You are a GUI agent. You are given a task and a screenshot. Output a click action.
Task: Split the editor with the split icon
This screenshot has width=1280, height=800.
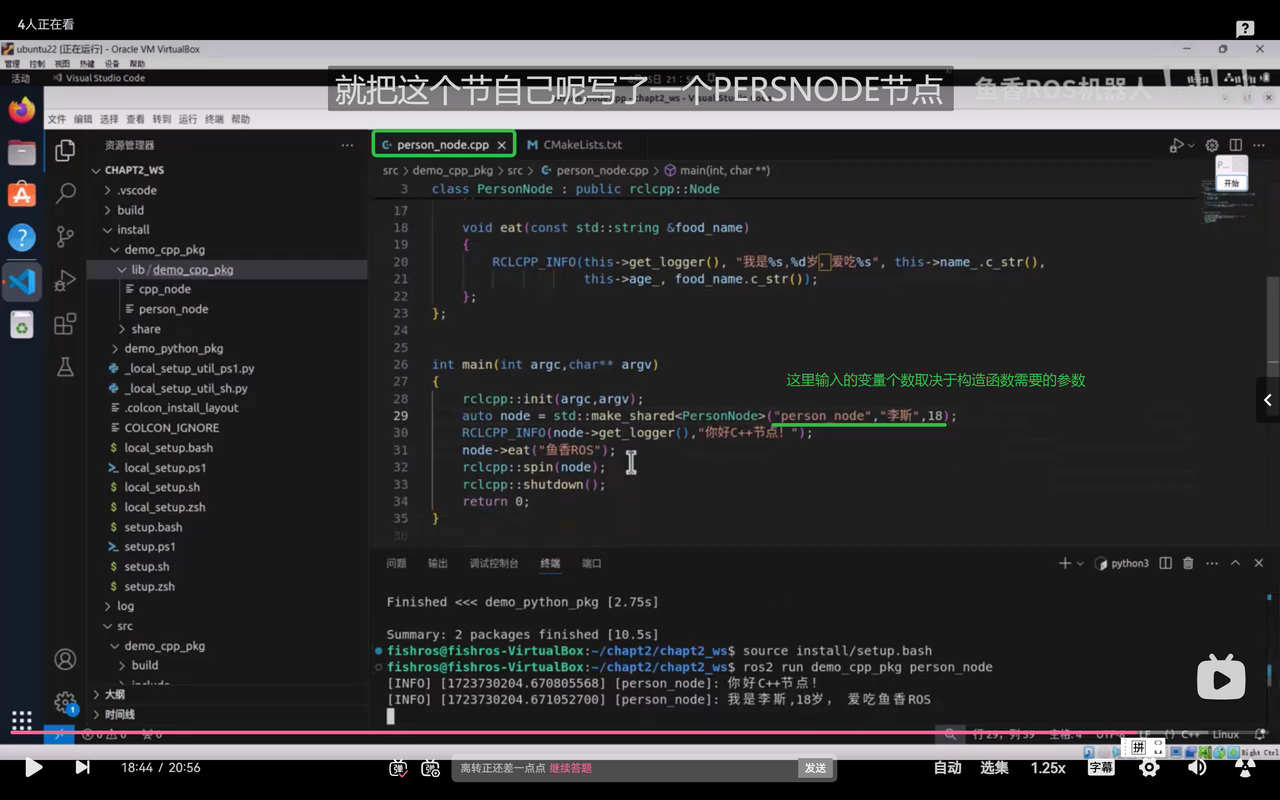coord(1236,144)
